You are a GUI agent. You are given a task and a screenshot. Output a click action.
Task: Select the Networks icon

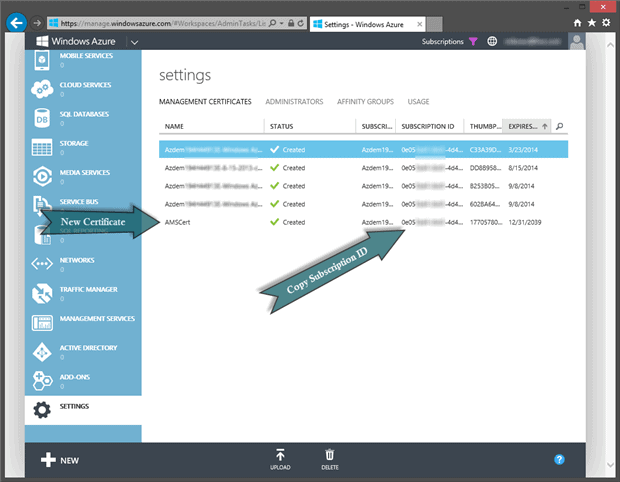pyautogui.click(x=42, y=264)
